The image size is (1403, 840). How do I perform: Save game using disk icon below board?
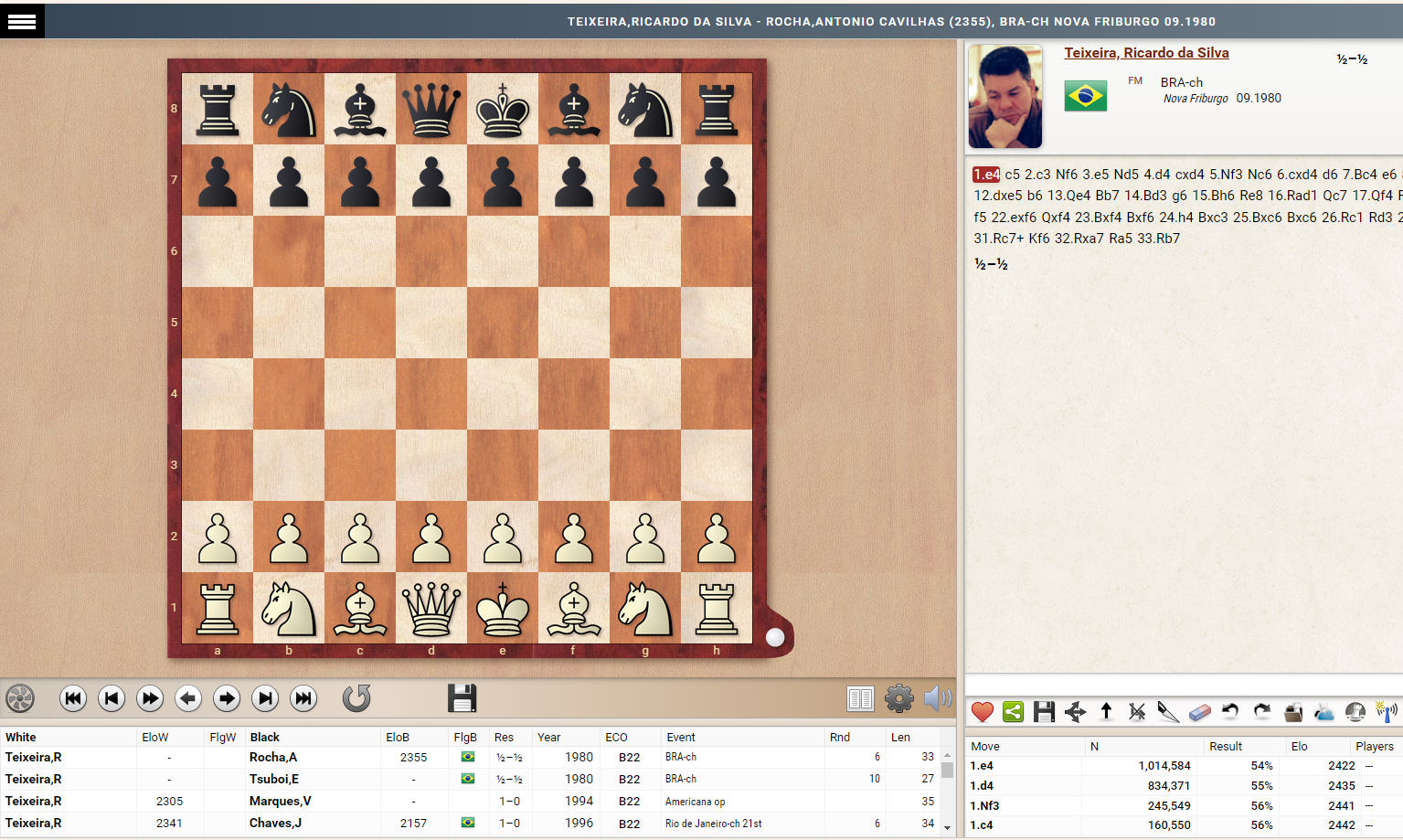click(x=462, y=698)
